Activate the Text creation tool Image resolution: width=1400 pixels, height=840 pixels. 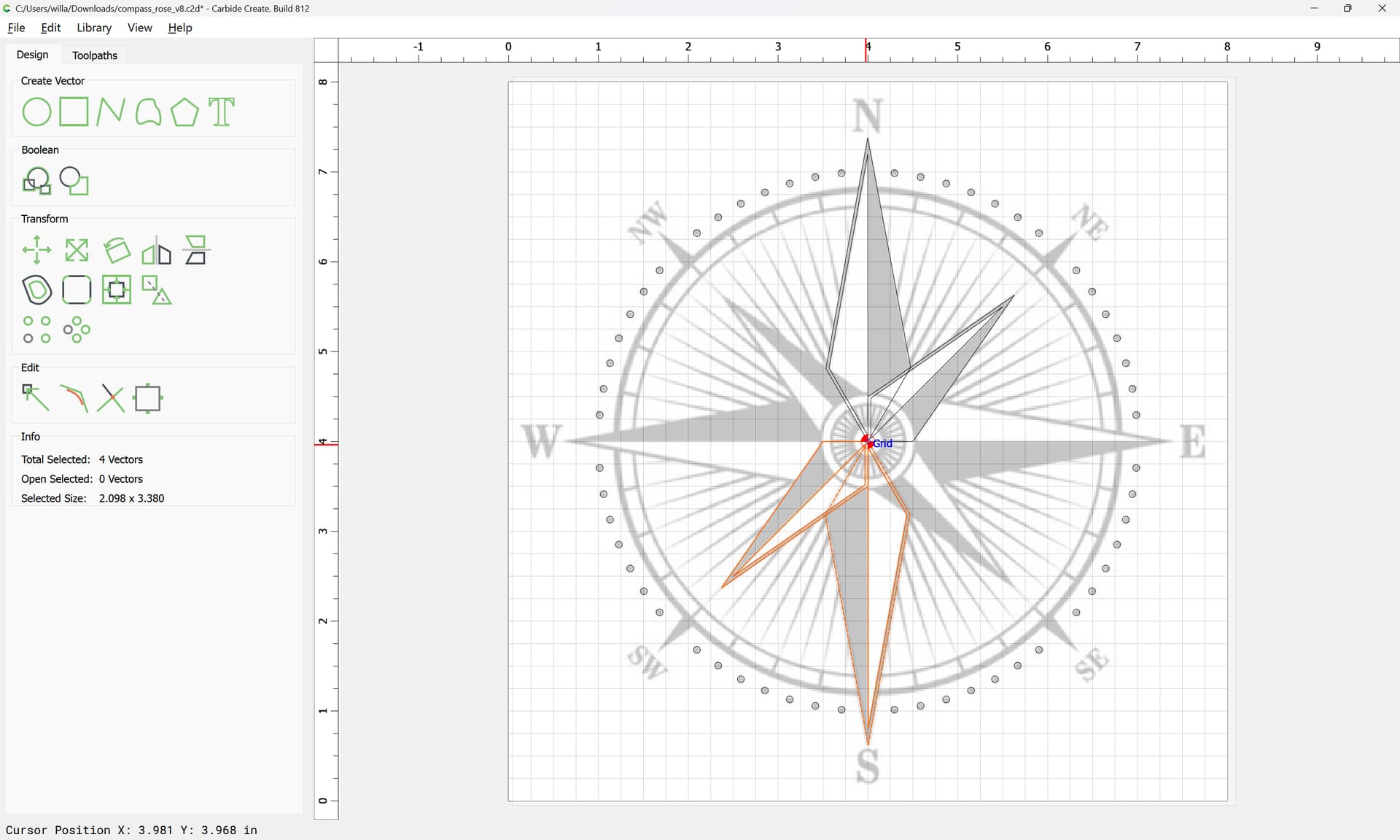click(222, 112)
